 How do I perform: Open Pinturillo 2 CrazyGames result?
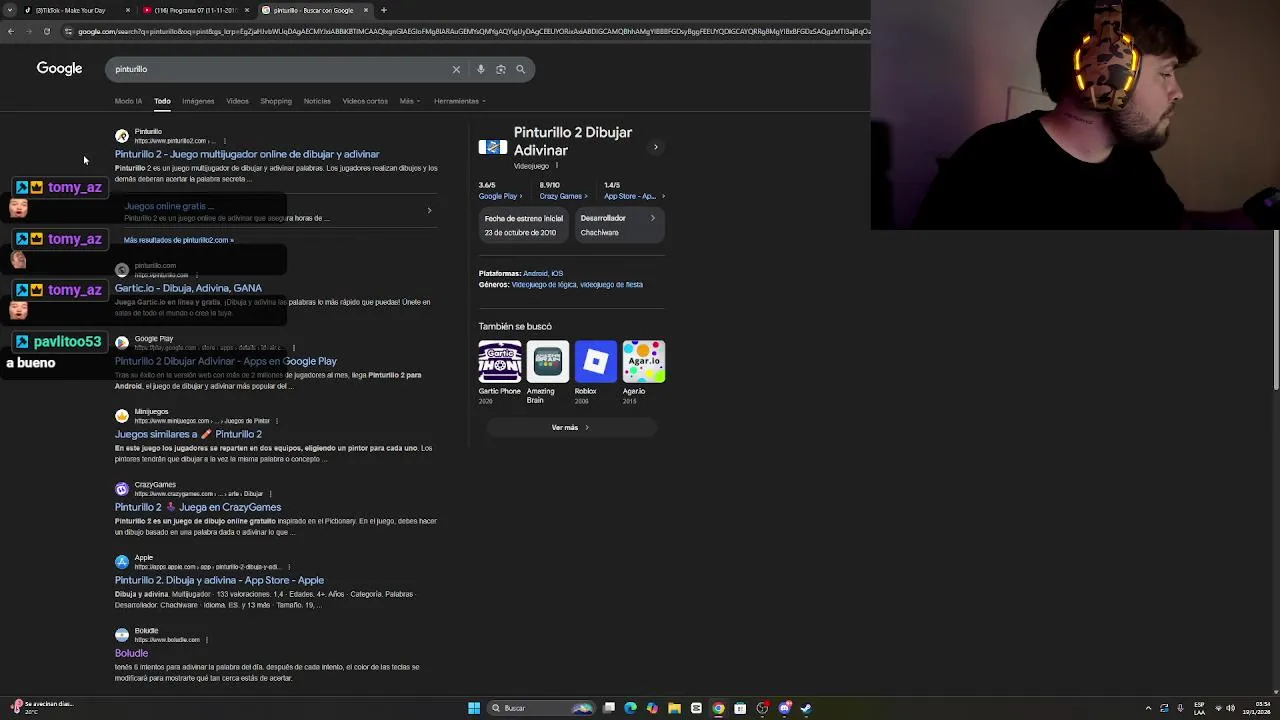coord(198,507)
